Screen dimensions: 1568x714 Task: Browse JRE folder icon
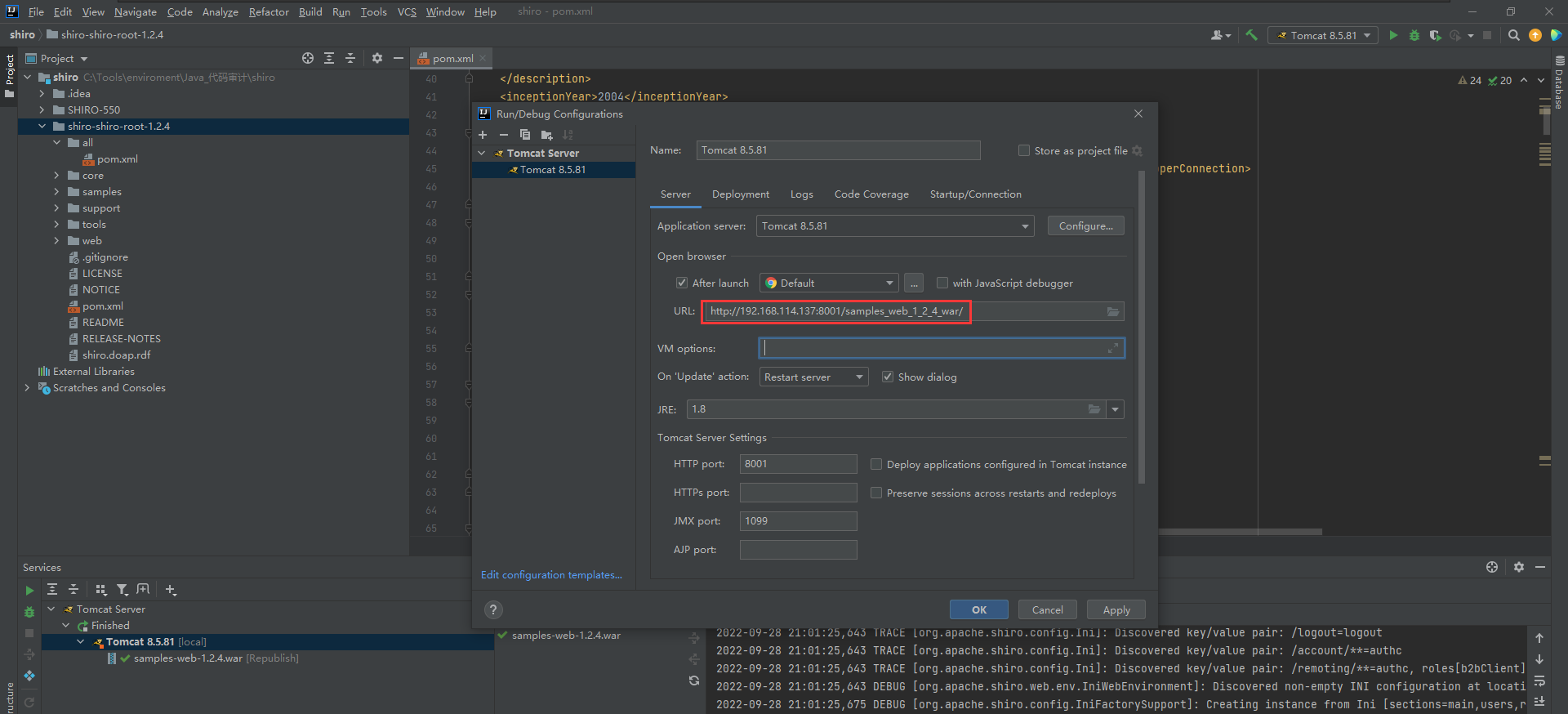(x=1094, y=409)
